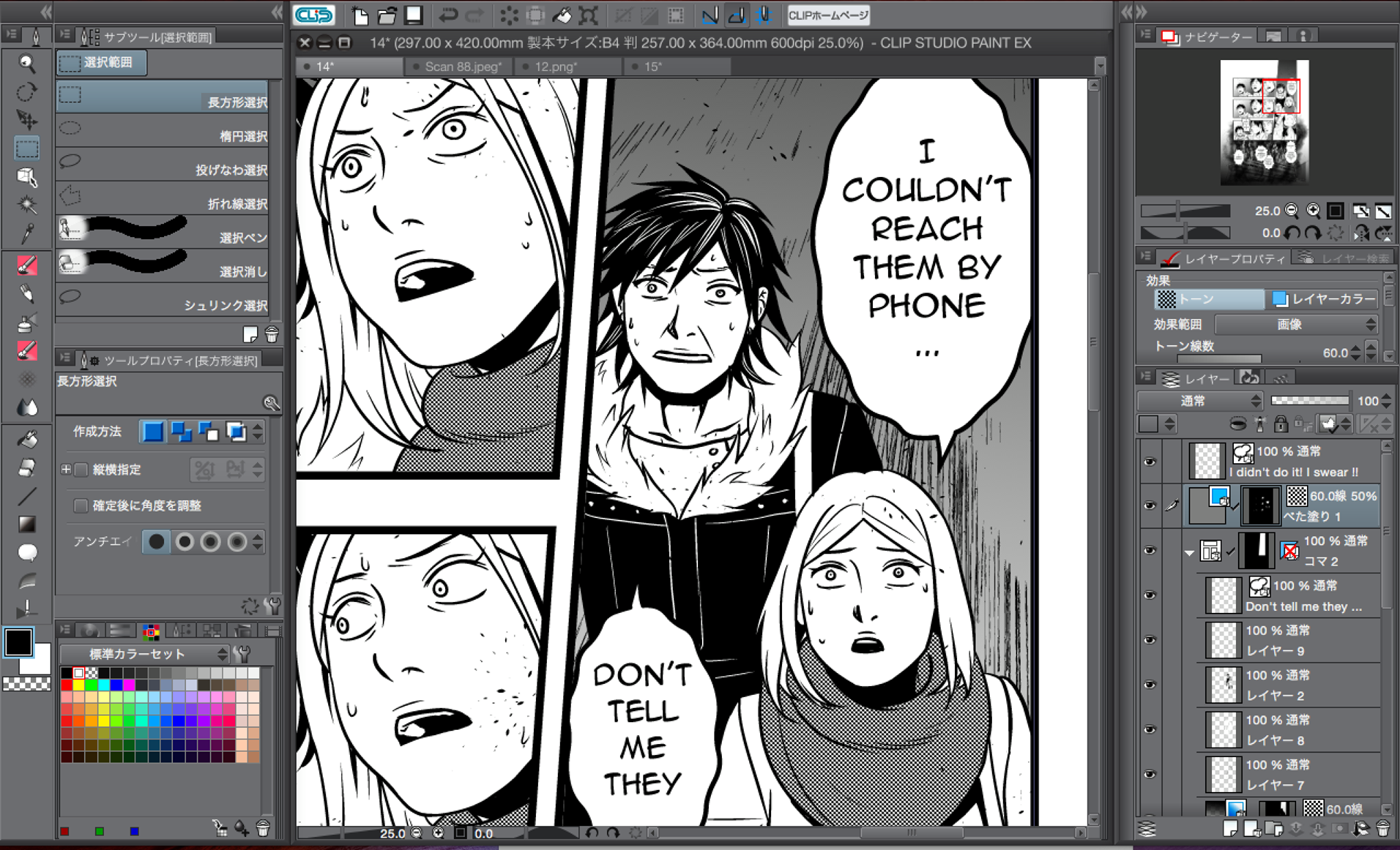Click the New document icon in the command bar

click(360, 15)
